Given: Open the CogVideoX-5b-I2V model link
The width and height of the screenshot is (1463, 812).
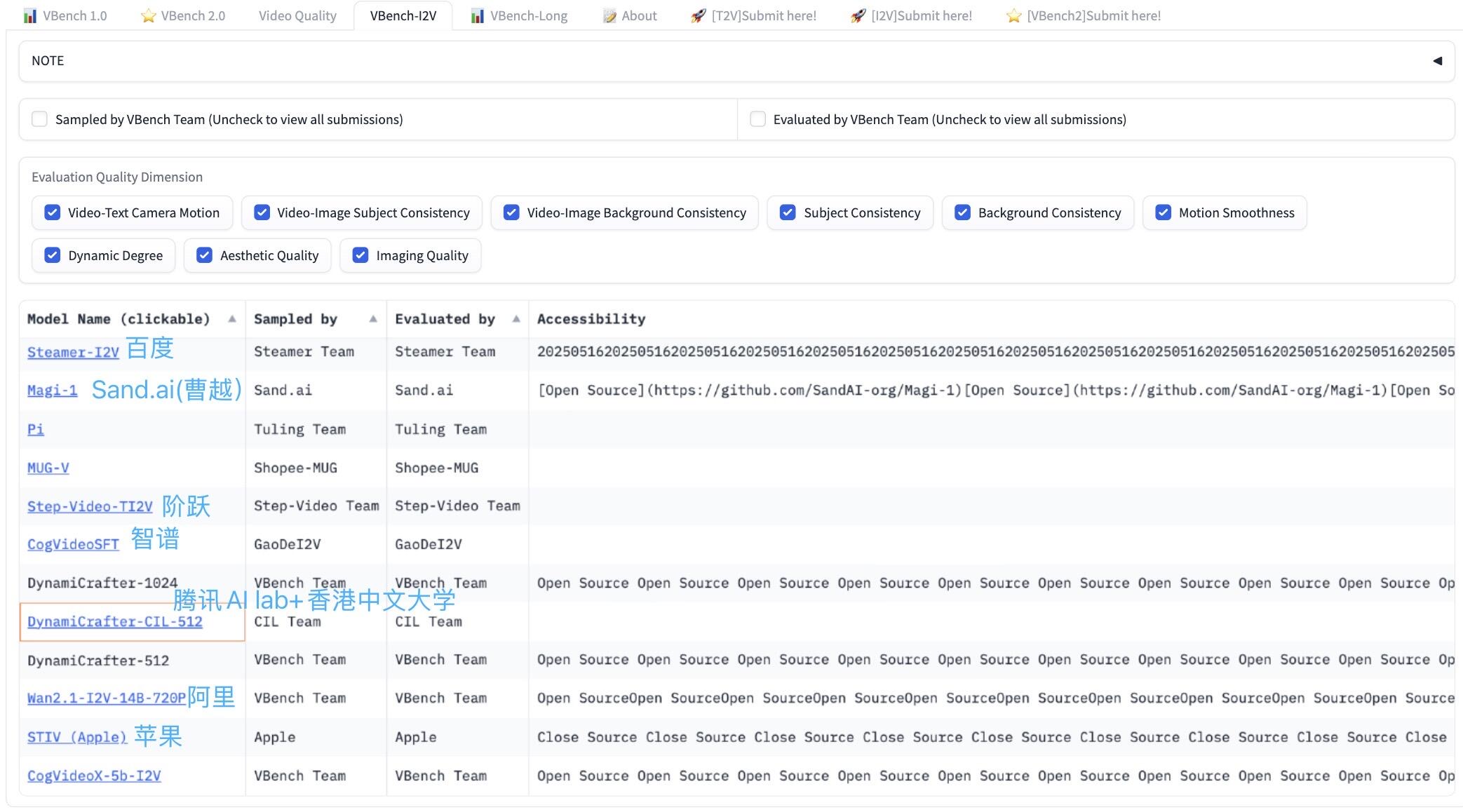Looking at the screenshot, I should (94, 776).
